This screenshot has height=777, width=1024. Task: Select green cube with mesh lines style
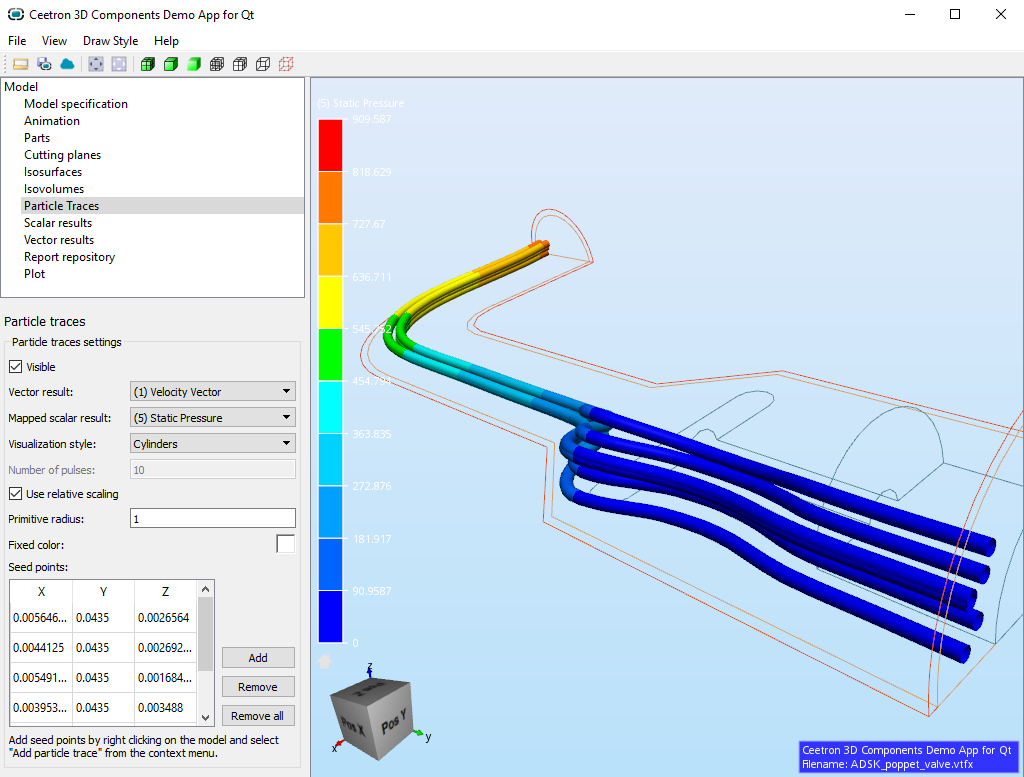coord(147,64)
